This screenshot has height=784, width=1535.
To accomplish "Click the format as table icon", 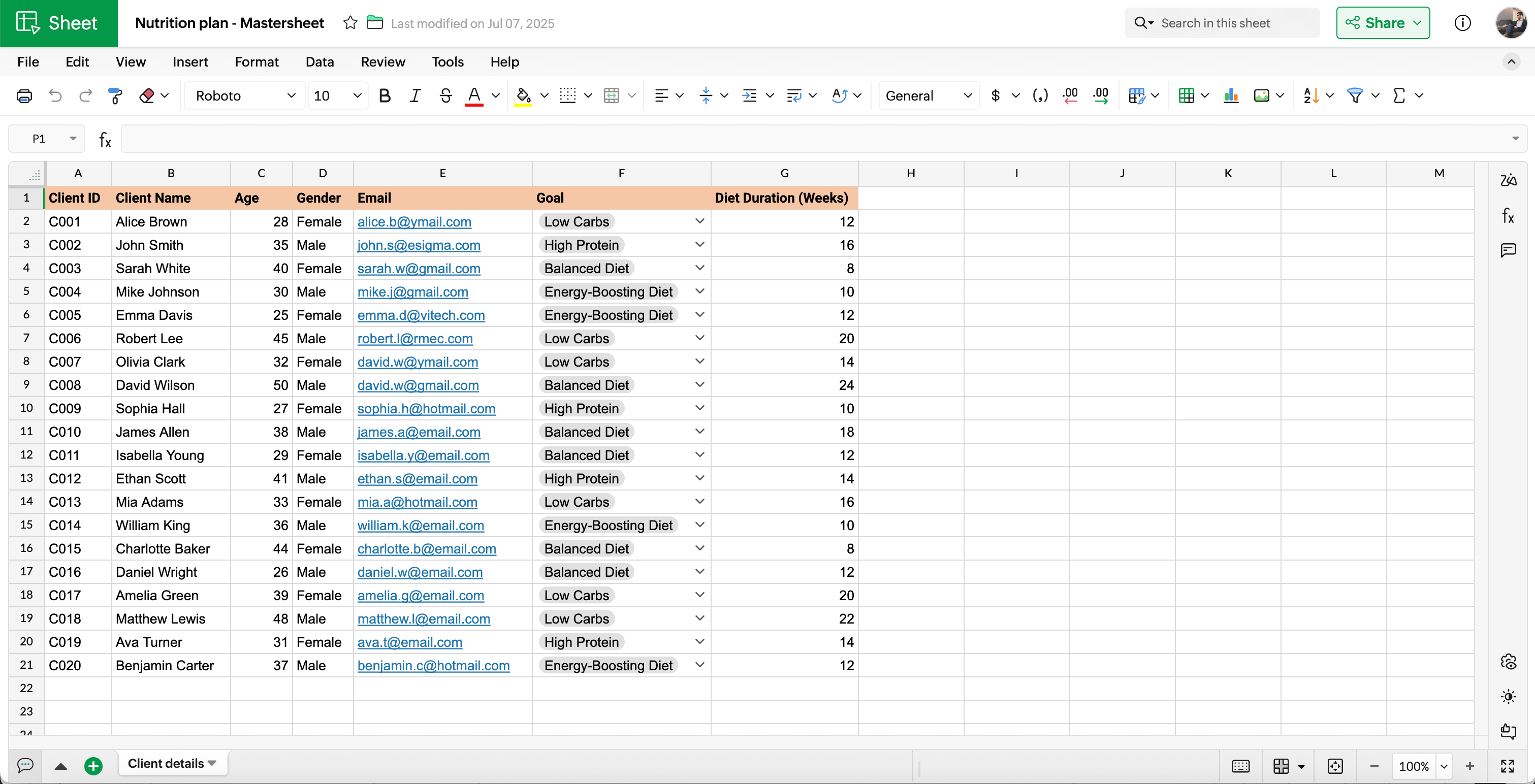I will [1186, 95].
